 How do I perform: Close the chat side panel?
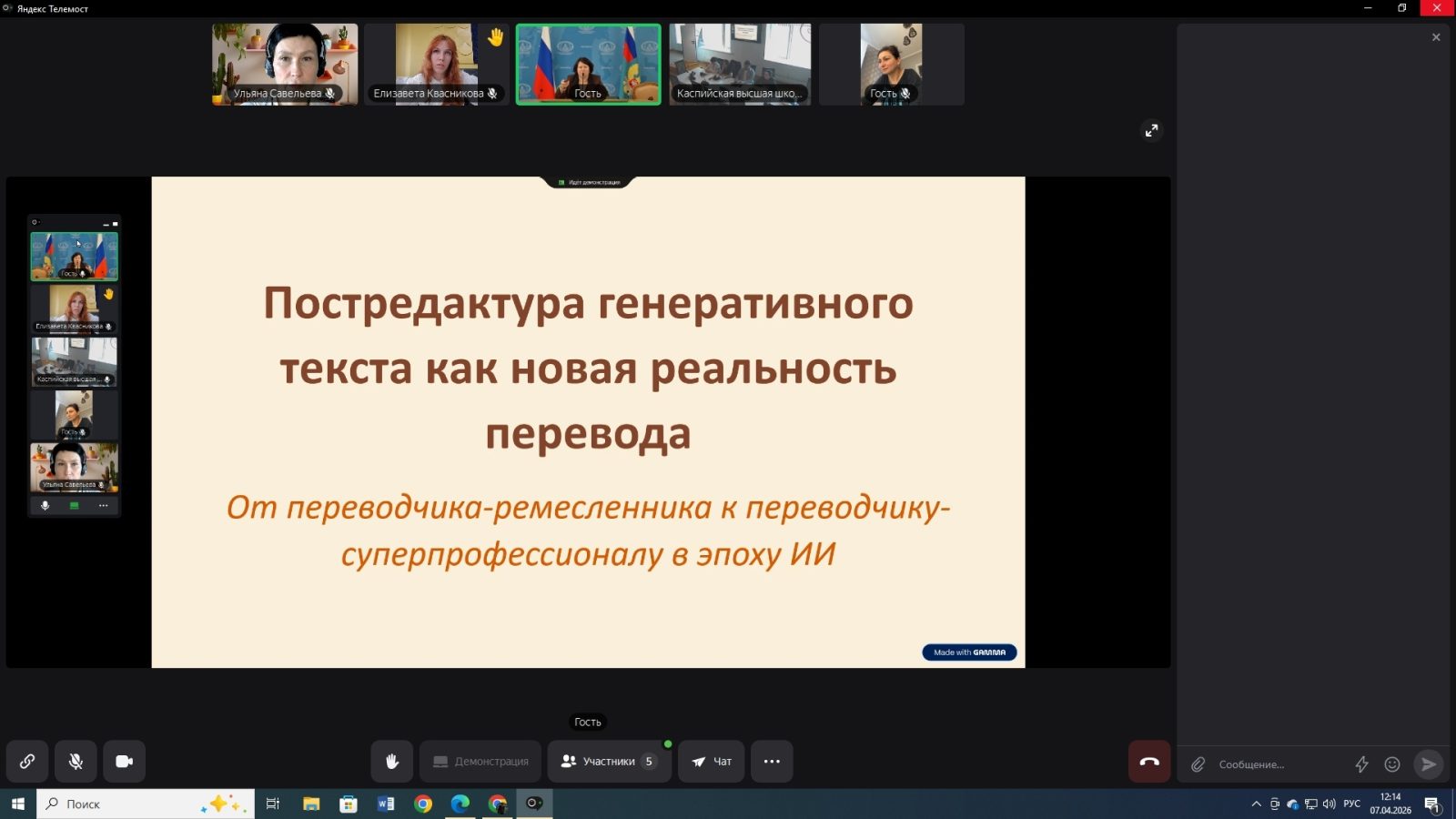click(1436, 37)
